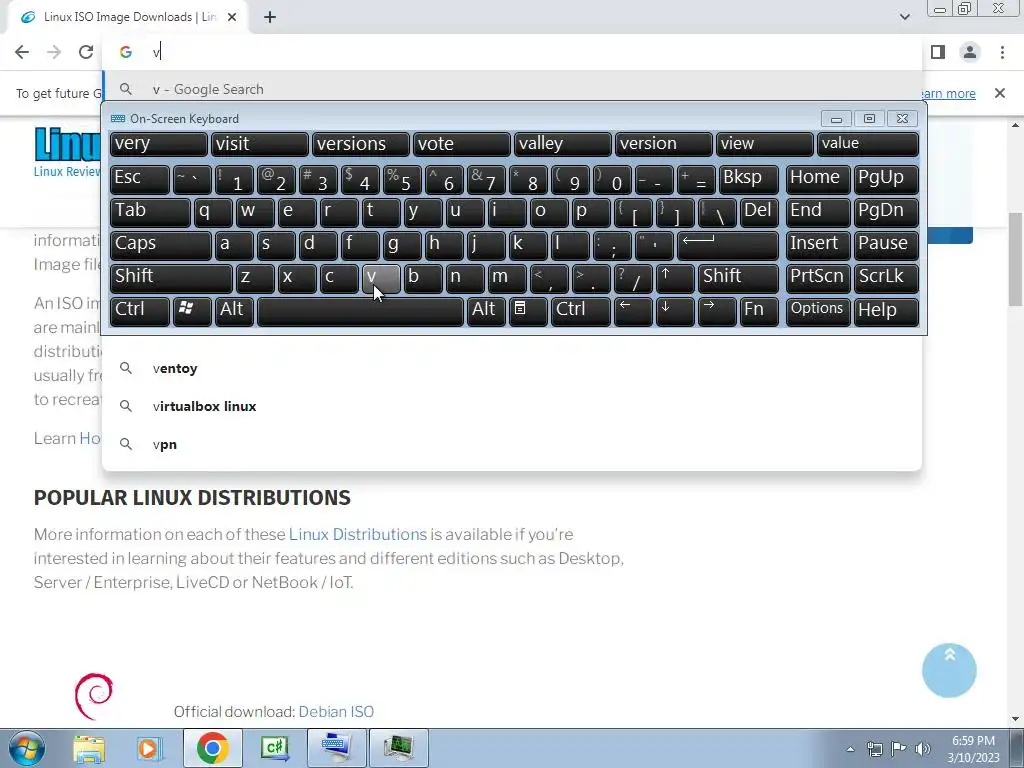
Task: Open the Chrome profile avatar
Action: click(x=970, y=52)
